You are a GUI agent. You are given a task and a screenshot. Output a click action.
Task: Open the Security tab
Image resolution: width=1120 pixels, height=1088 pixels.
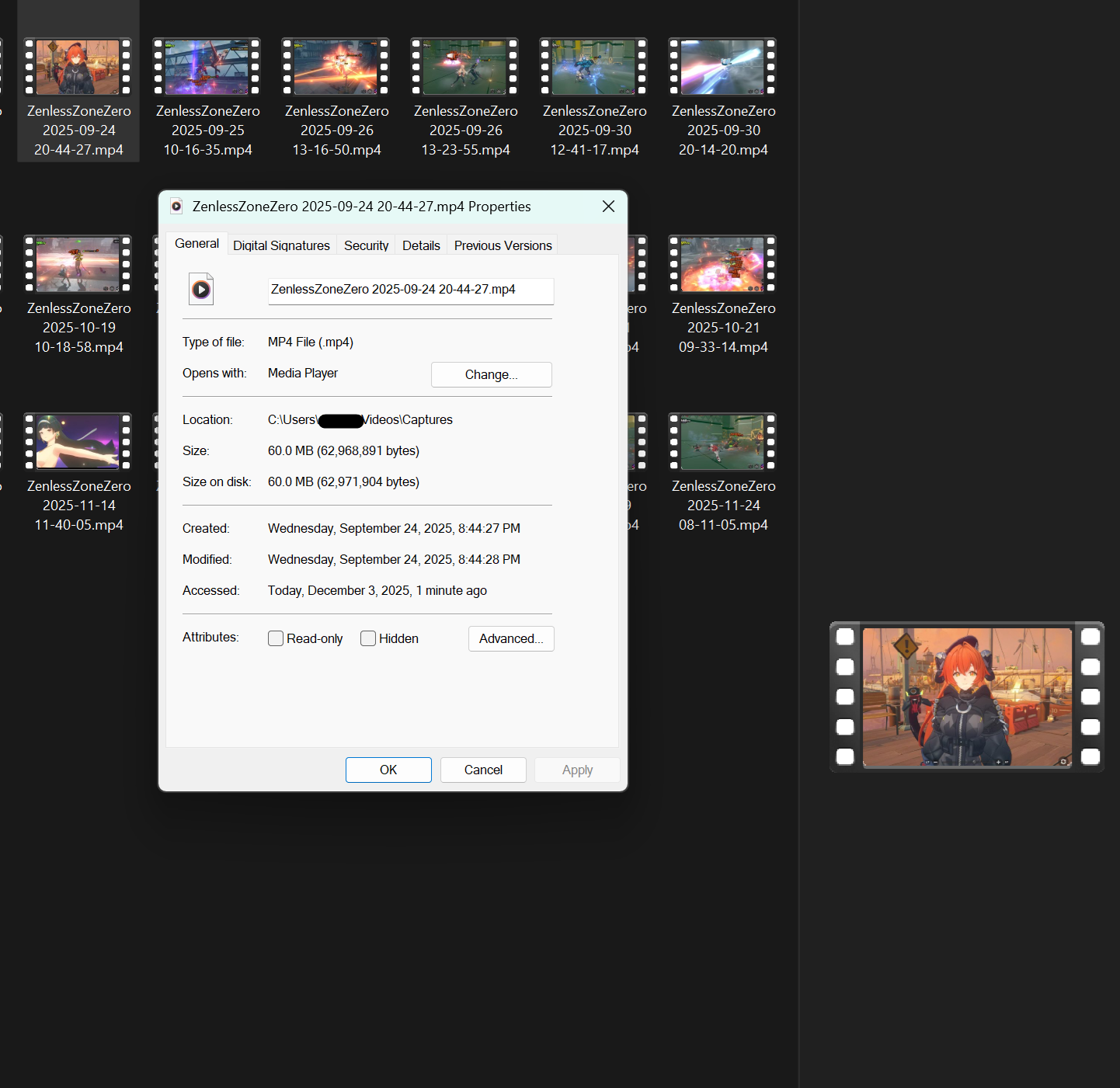(x=367, y=245)
